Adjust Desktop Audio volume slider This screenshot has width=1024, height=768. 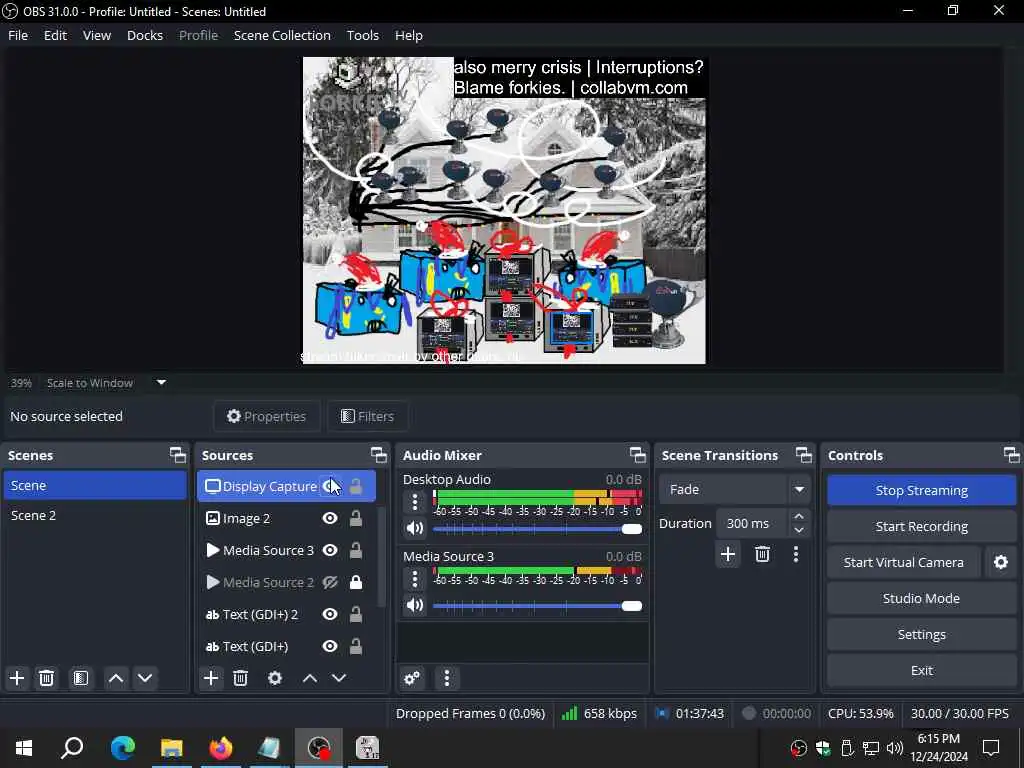[x=537, y=528]
